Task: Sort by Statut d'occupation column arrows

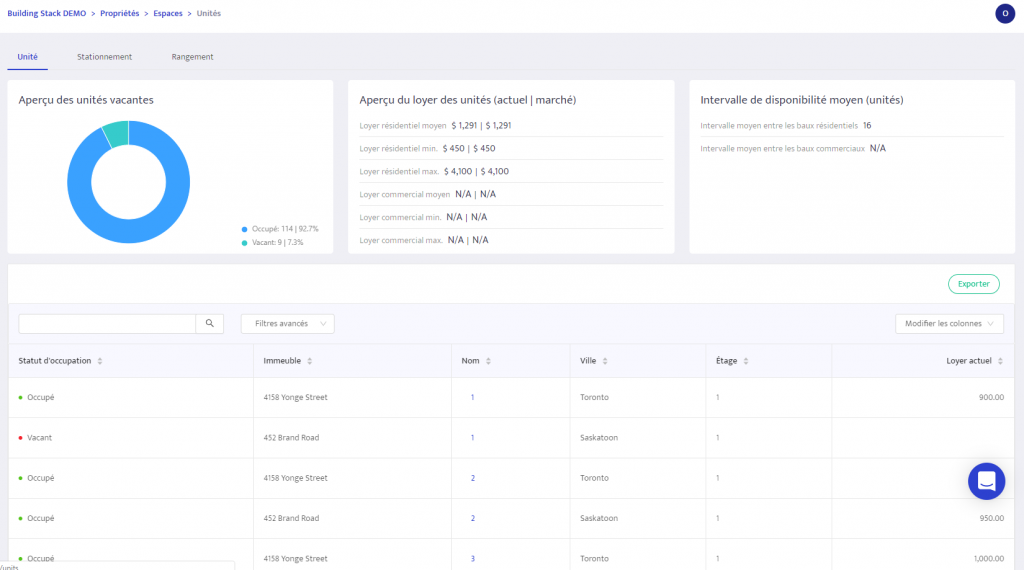Action: coord(100,361)
